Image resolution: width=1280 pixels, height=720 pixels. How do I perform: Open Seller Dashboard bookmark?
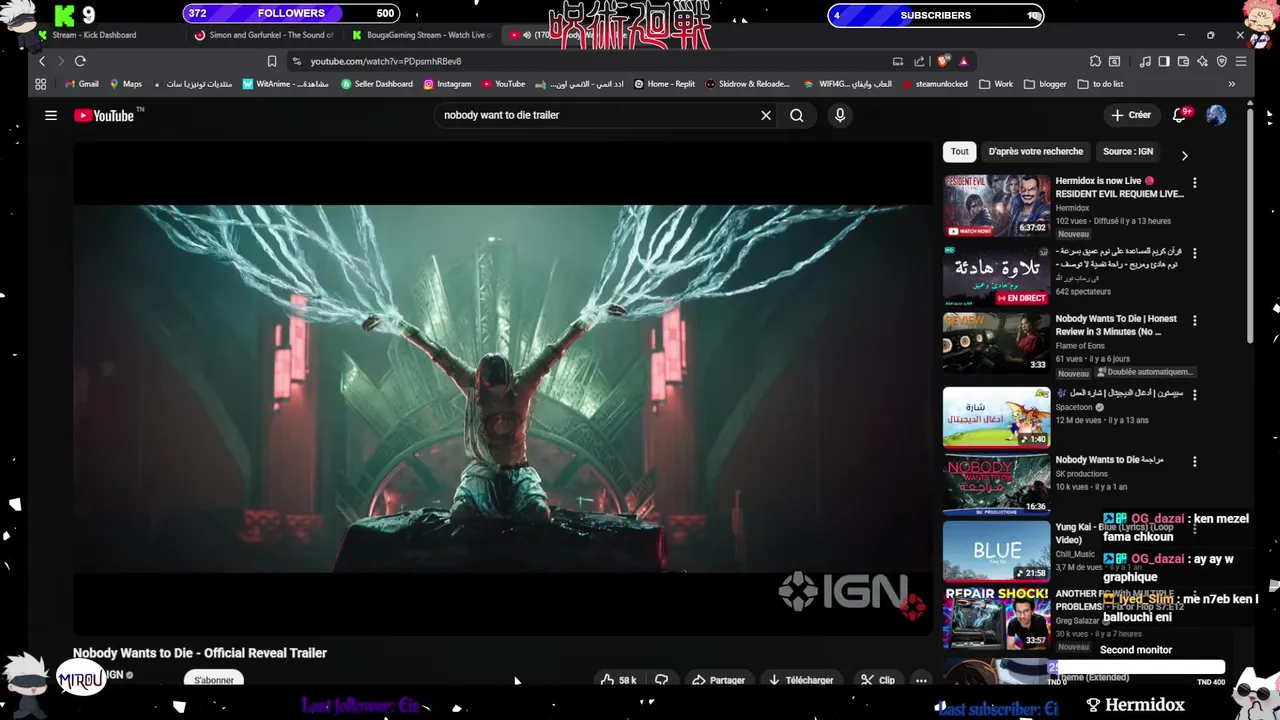[x=377, y=84]
